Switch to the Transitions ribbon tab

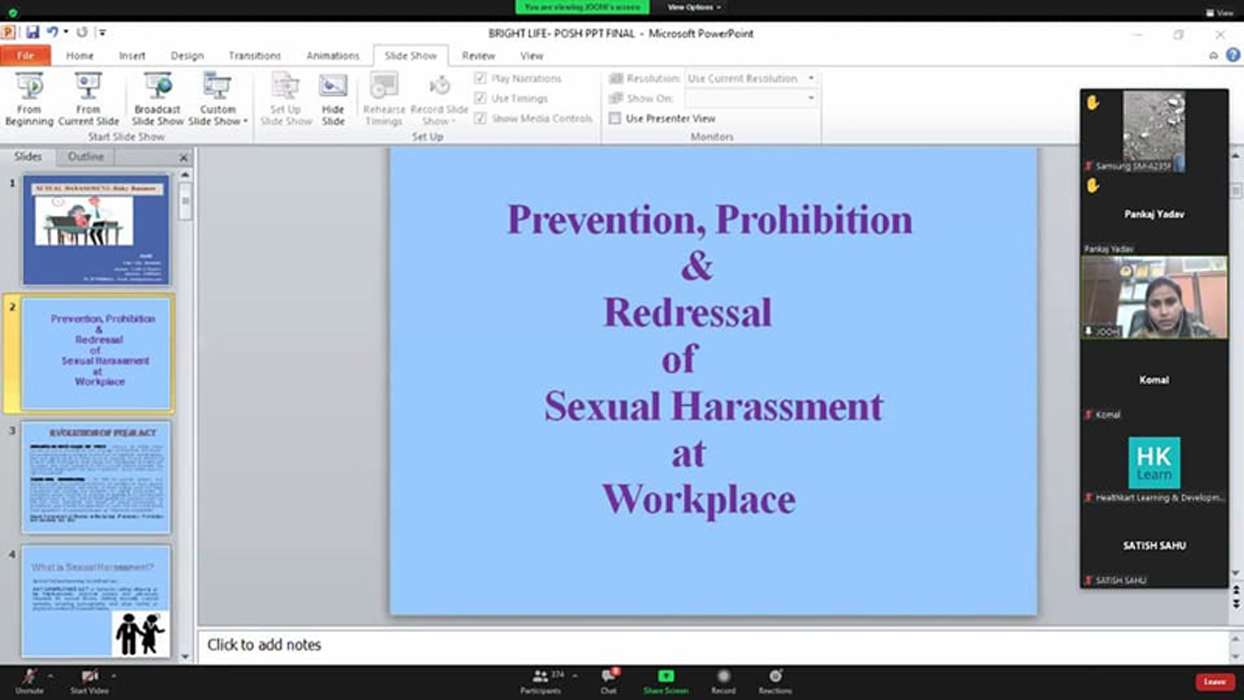[x=254, y=56]
